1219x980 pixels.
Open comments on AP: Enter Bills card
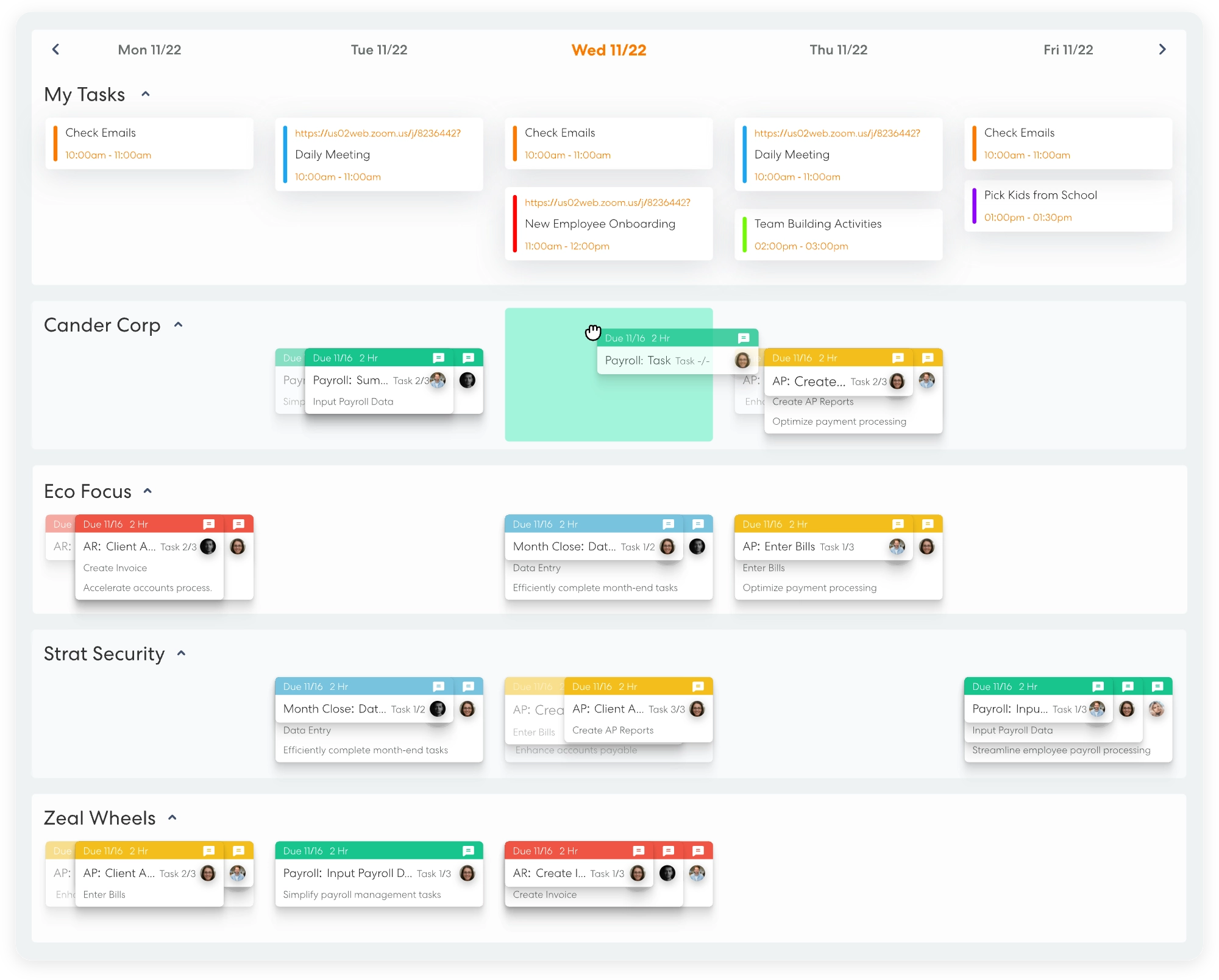click(898, 524)
